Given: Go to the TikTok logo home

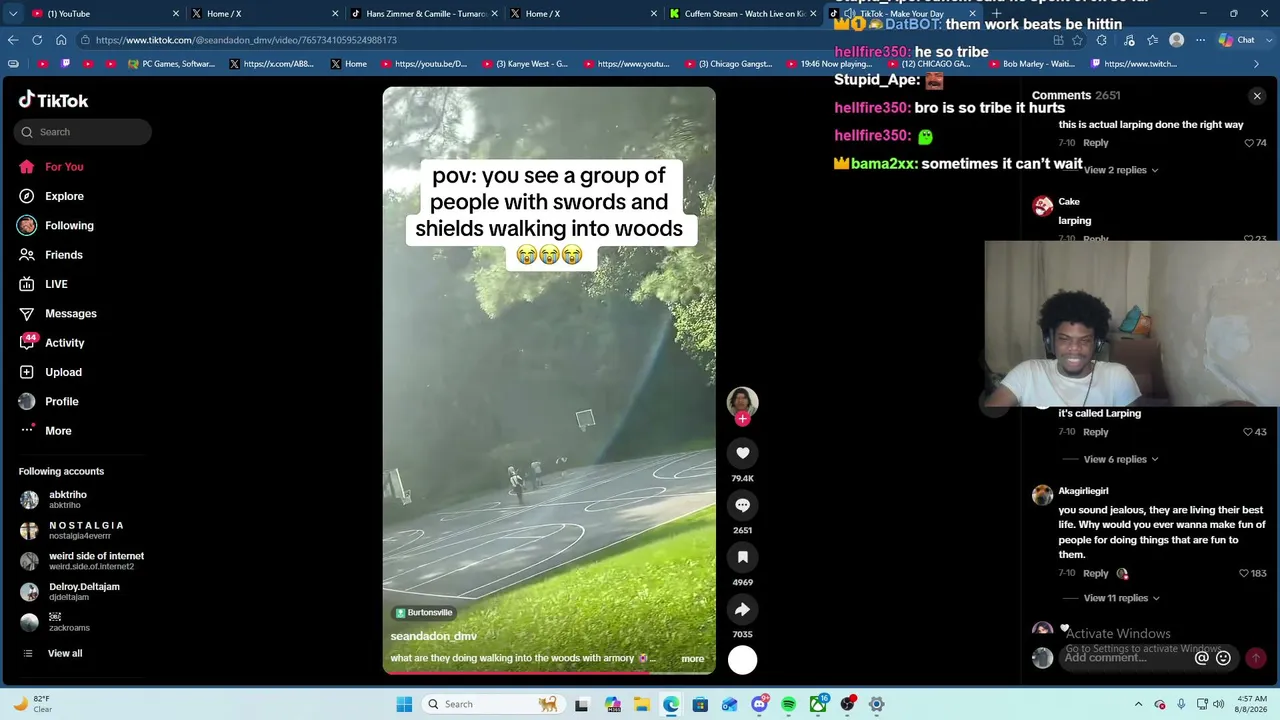Looking at the screenshot, I should [x=54, y=100].
